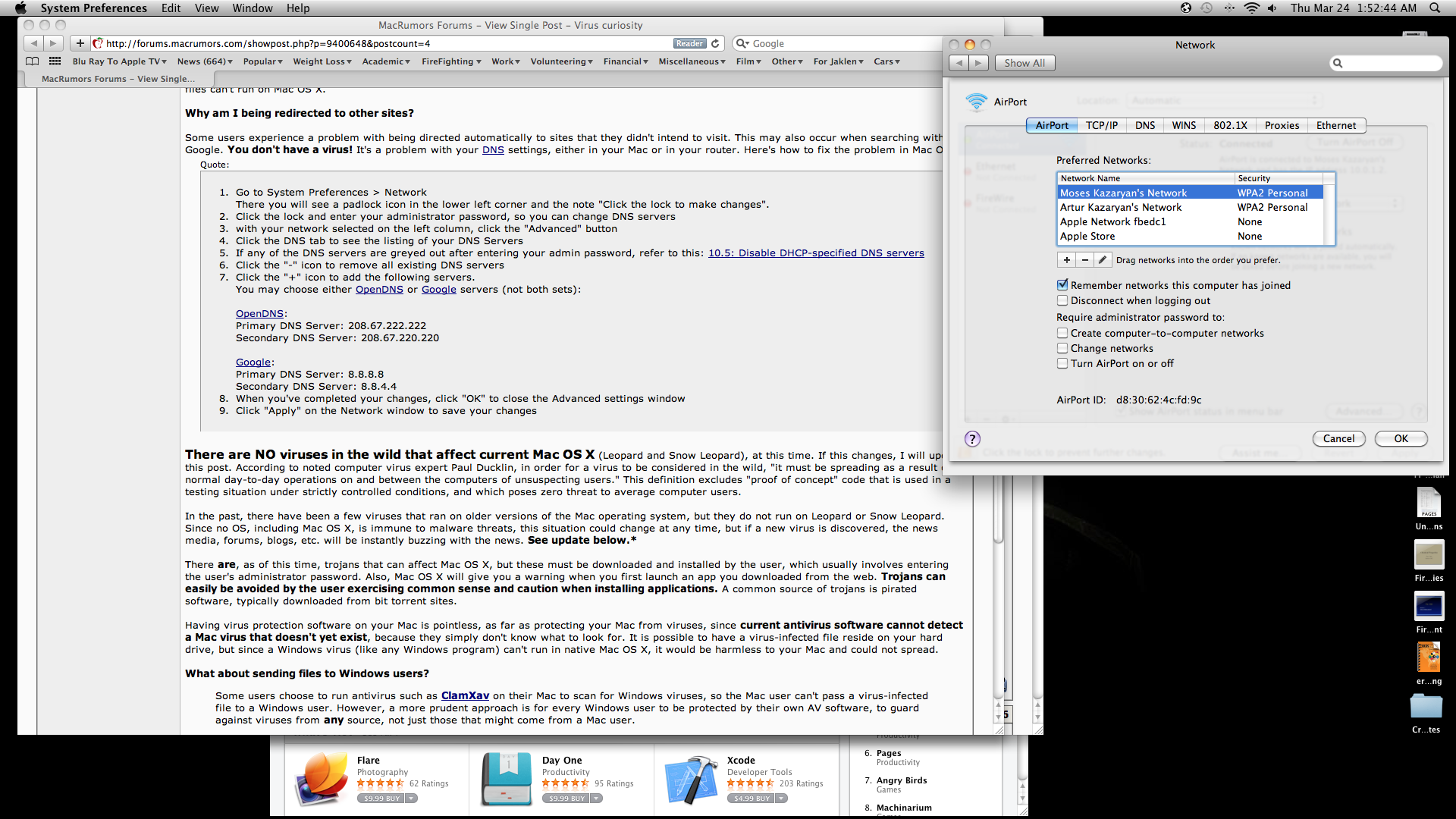Open the OpenDNS link above Primary DNS

coord(259,313)
